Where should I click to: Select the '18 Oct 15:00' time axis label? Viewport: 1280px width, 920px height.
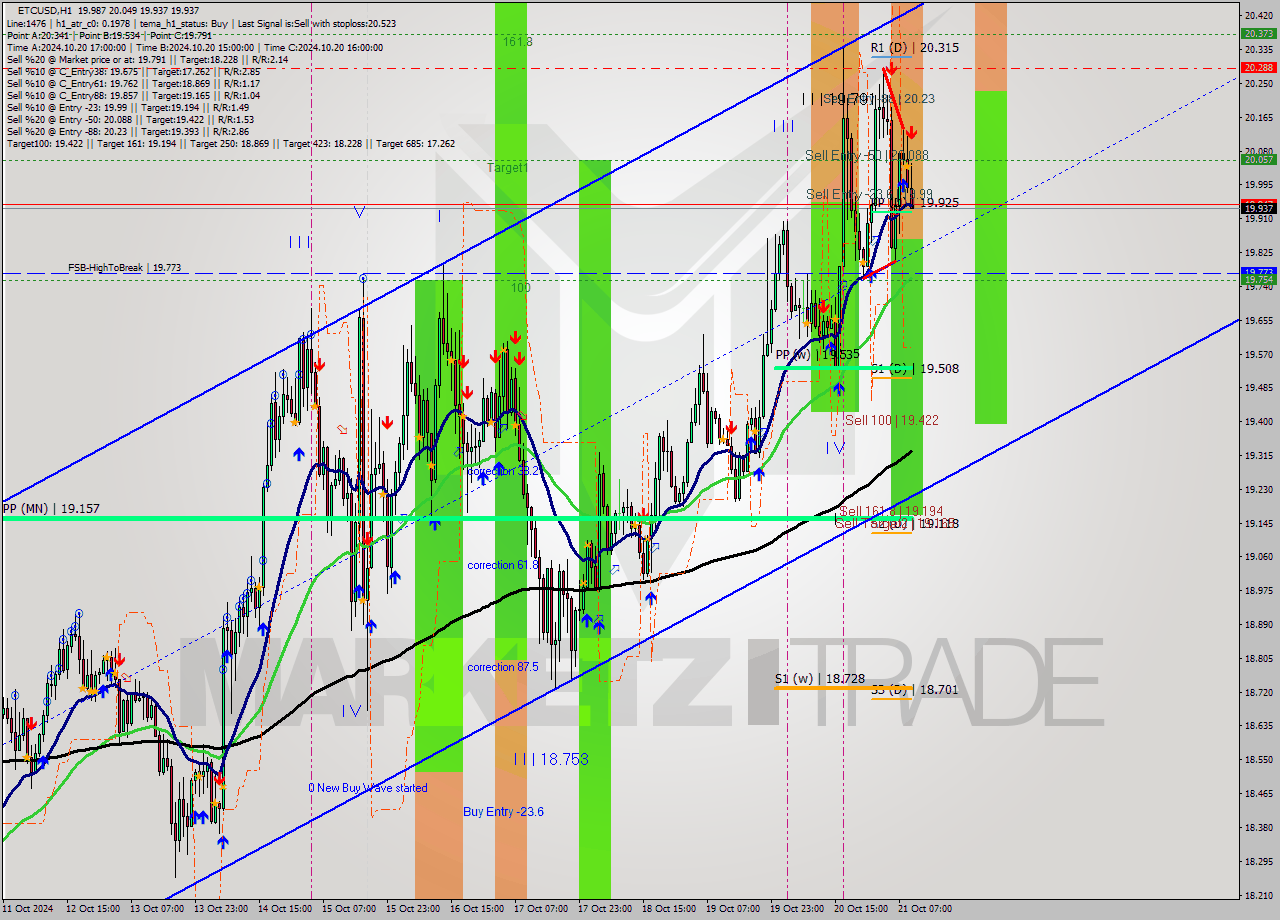669,909
